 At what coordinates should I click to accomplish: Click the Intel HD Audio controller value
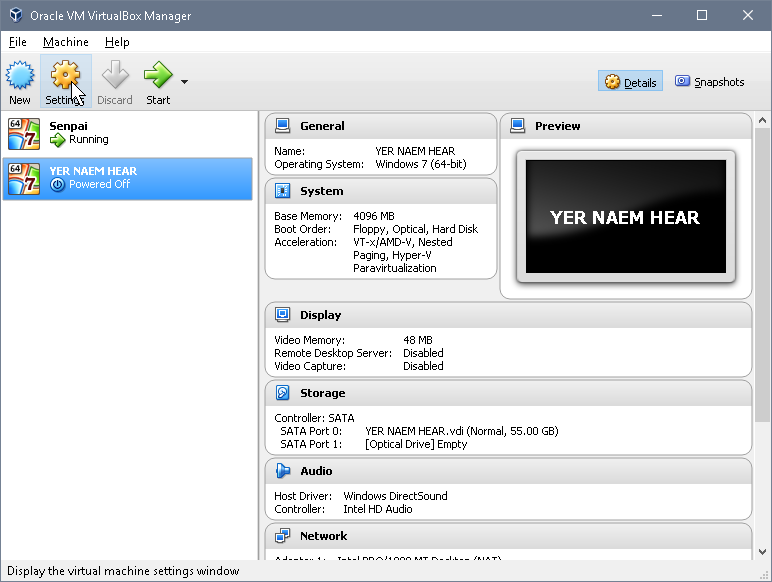(x=378, y=509)
